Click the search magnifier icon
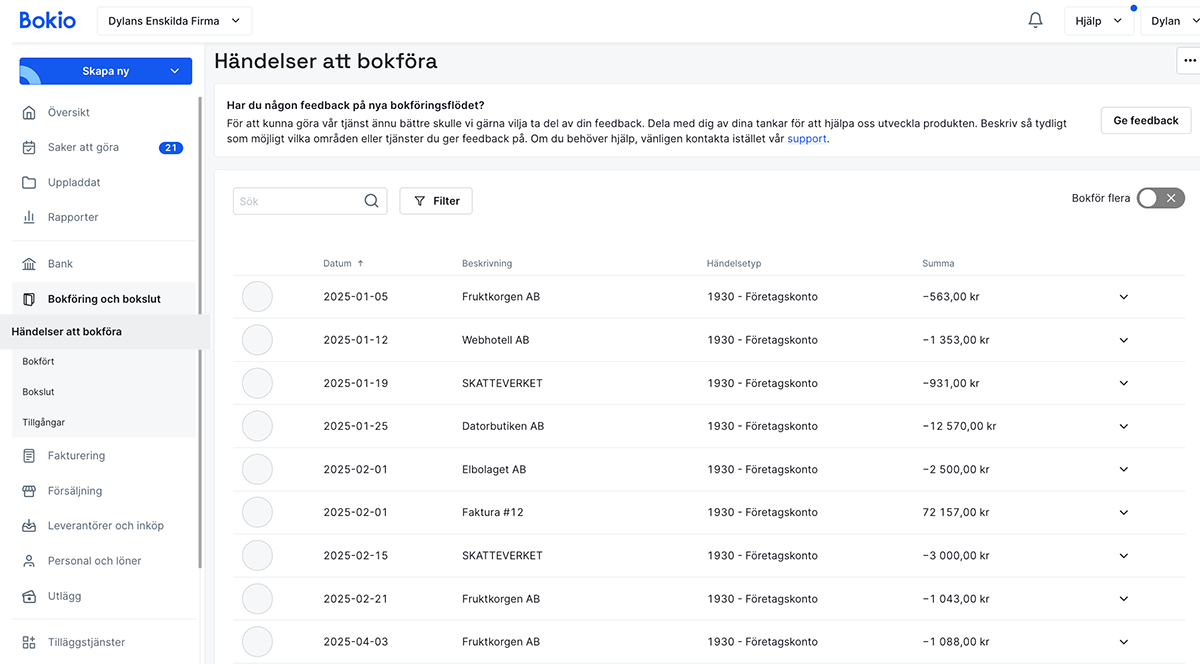This screenshot has width=1200, height=664. point(371,201)
